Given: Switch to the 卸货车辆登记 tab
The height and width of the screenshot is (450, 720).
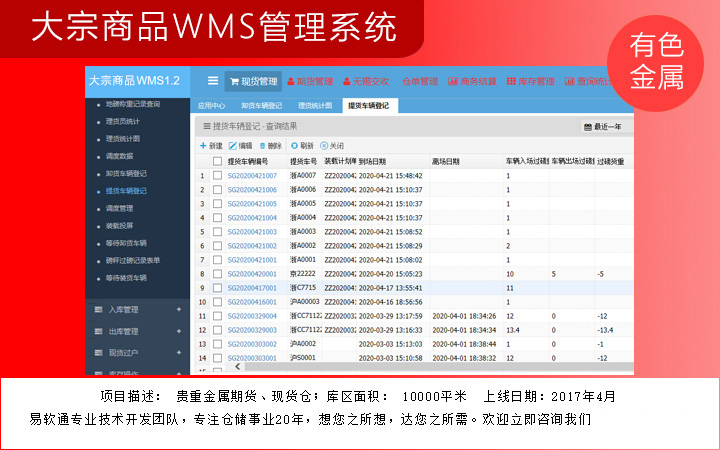Looking at the screenshot, I should (261, 106).
